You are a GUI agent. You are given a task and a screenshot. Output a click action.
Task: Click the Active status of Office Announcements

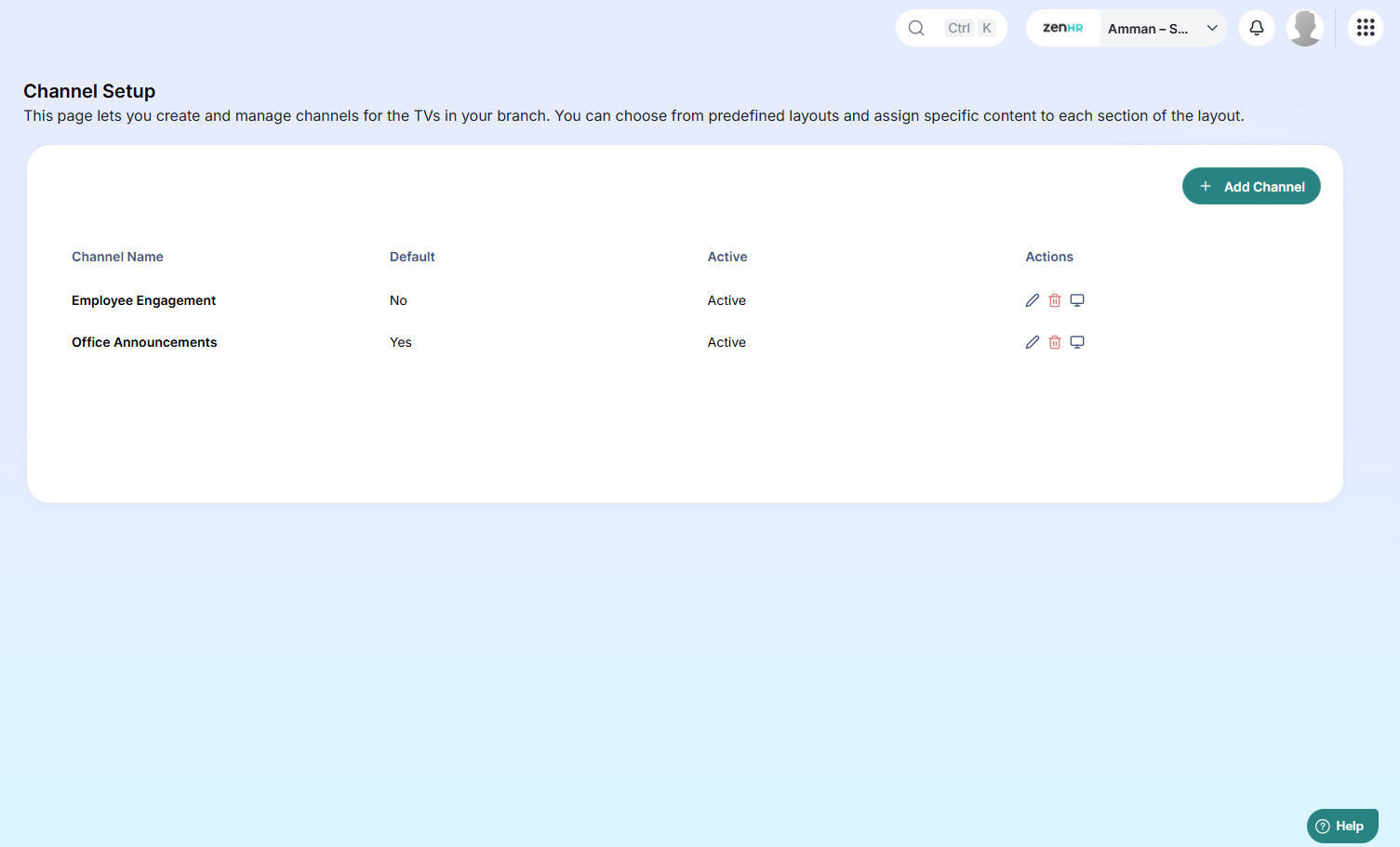[727, 342]
